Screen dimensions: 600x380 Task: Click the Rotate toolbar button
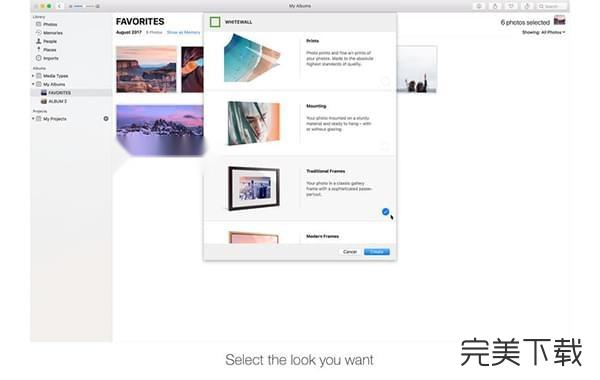[527, 6]
